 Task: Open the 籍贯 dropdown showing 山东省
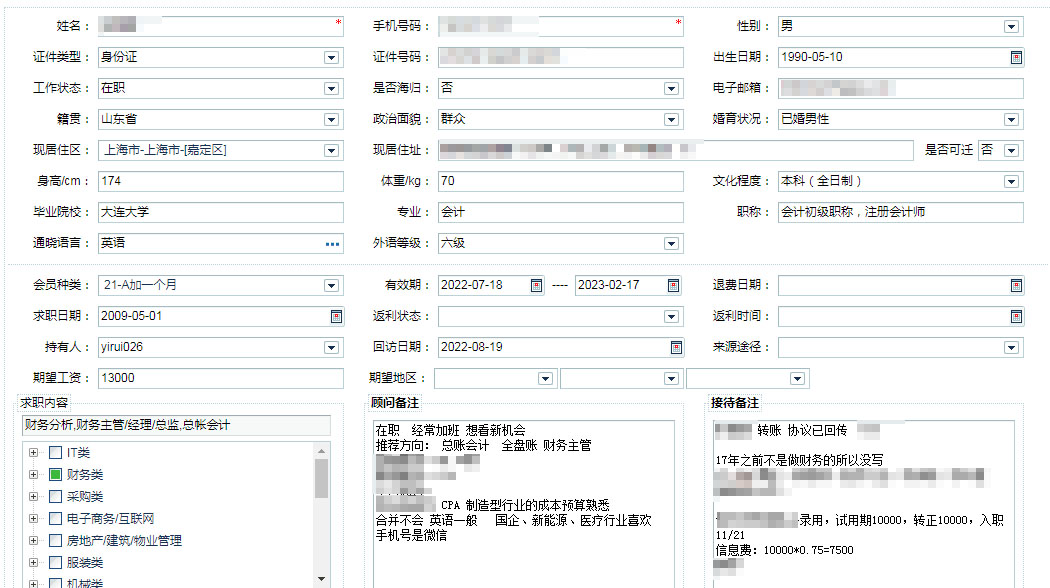coord(331,119)
